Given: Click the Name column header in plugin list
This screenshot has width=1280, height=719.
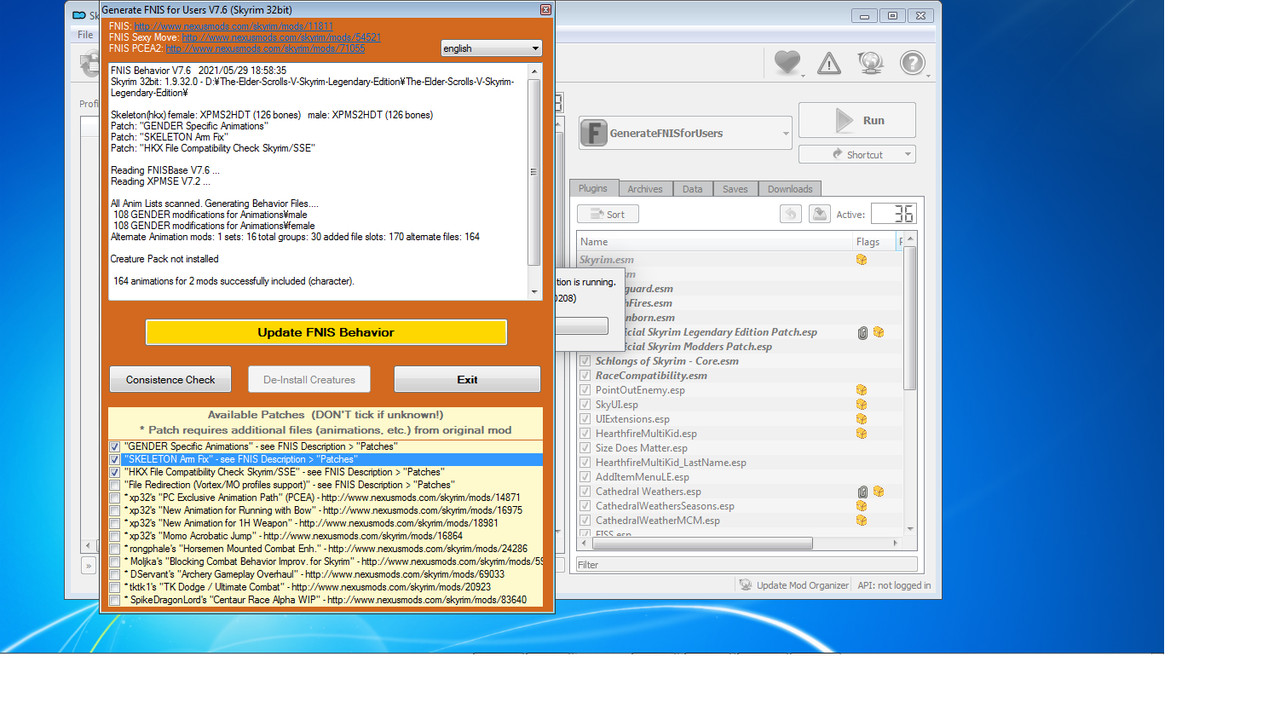Looking at the screenshot, I should click(x=715, y=242).
